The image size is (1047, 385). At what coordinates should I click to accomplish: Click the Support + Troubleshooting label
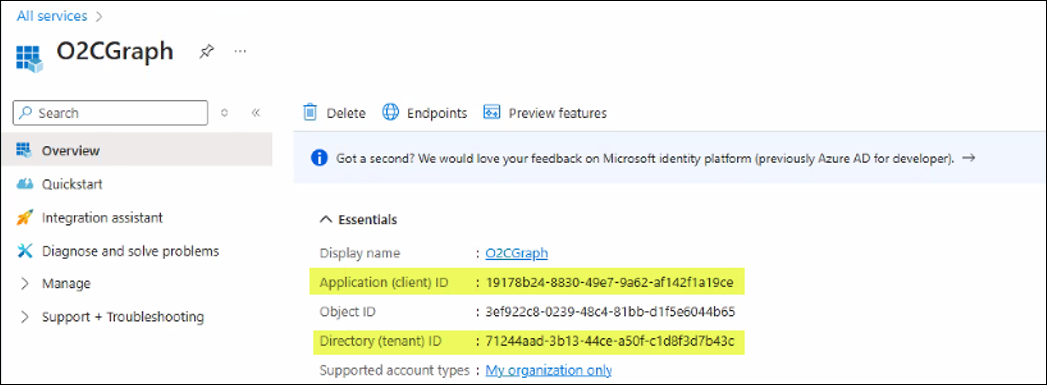[123, 316]
